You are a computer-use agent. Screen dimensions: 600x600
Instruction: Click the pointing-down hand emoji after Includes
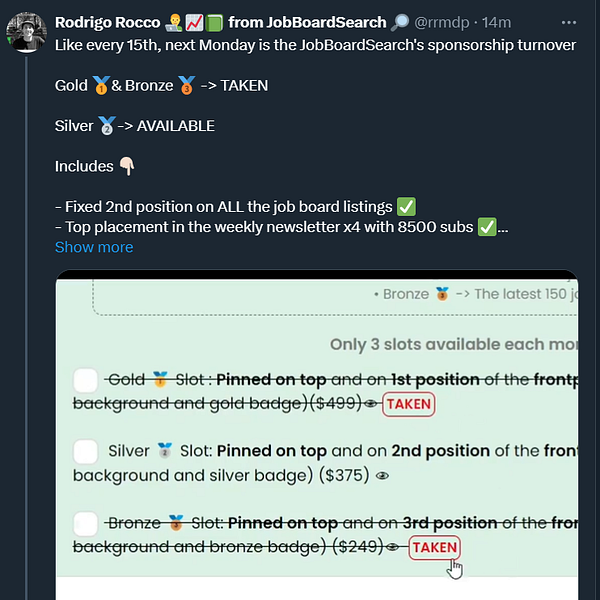[x=127, y=166]
